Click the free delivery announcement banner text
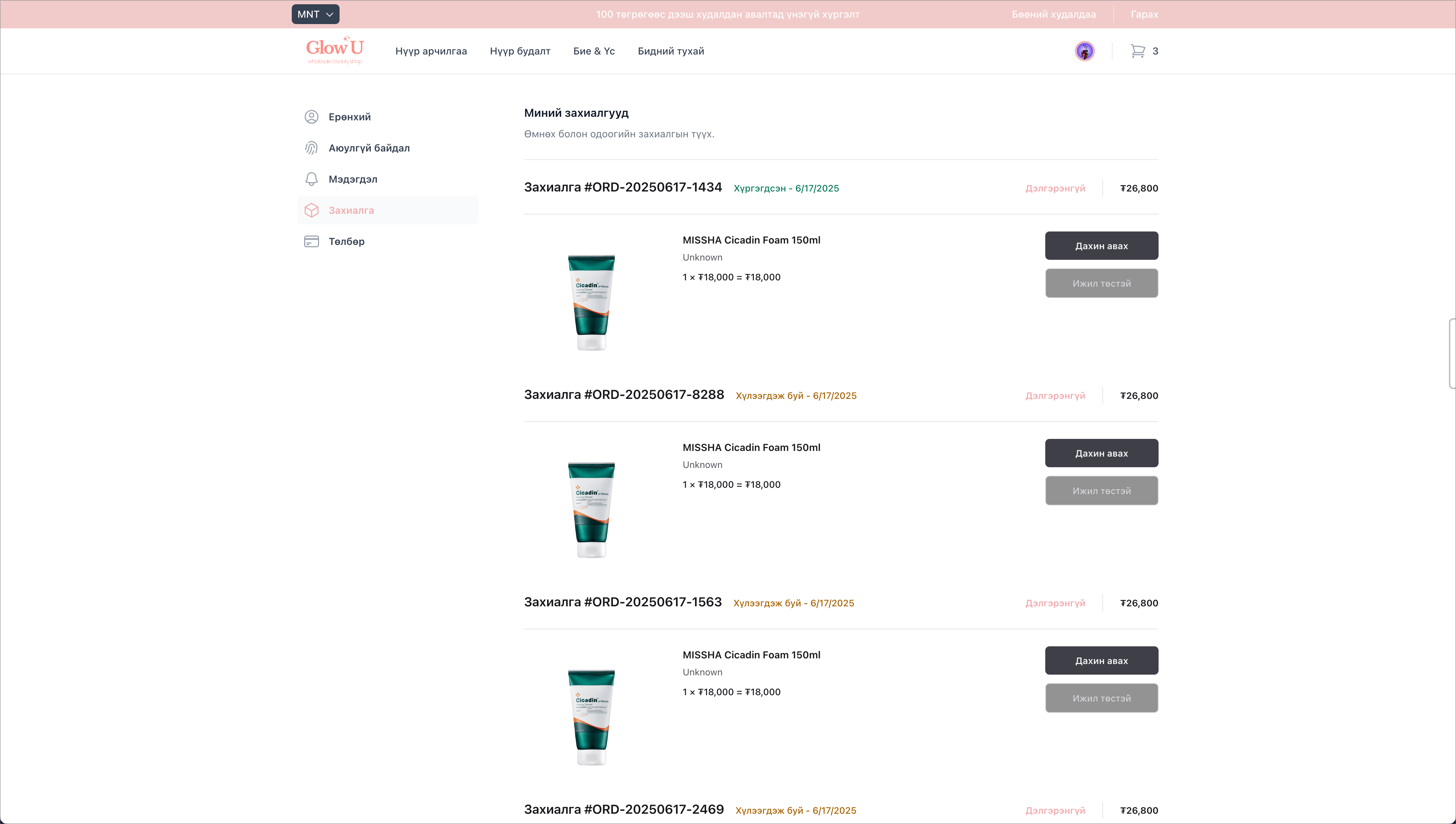1456x824 pixels. point(727,14)
